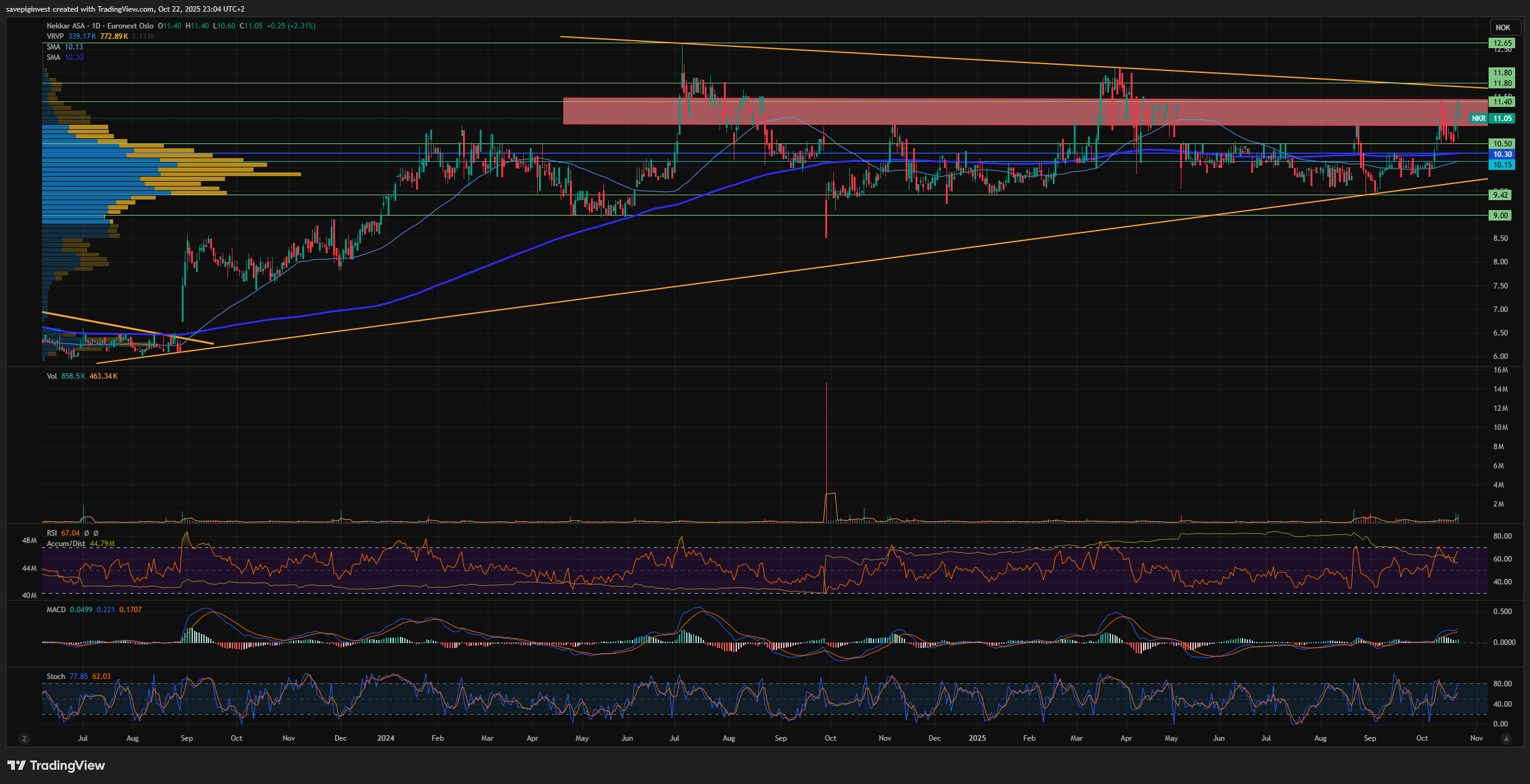Expand the Nekkar ASA symbol title
Screen dimensions: 1530x784
point(66,26)
